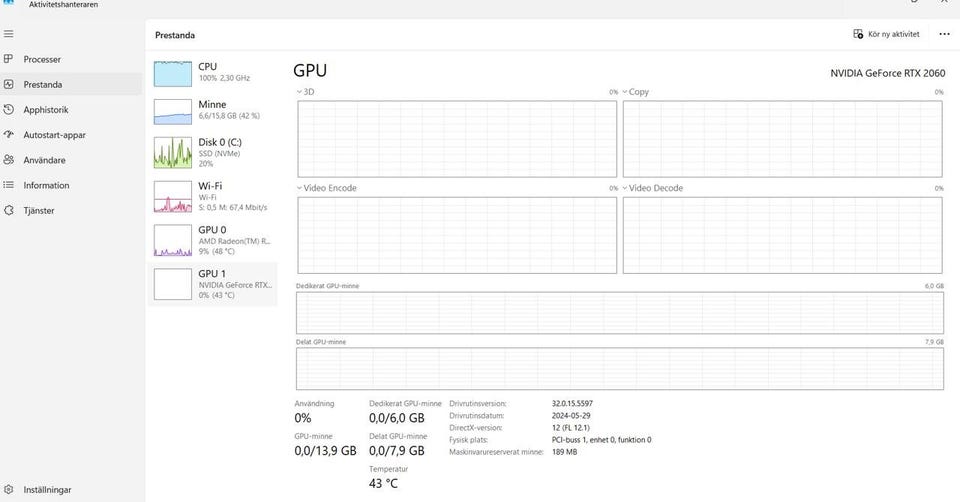The height and width of the screenshot is (502, 960).
Task: Open the Video Decode dropdown
Action: pos(624,188)
